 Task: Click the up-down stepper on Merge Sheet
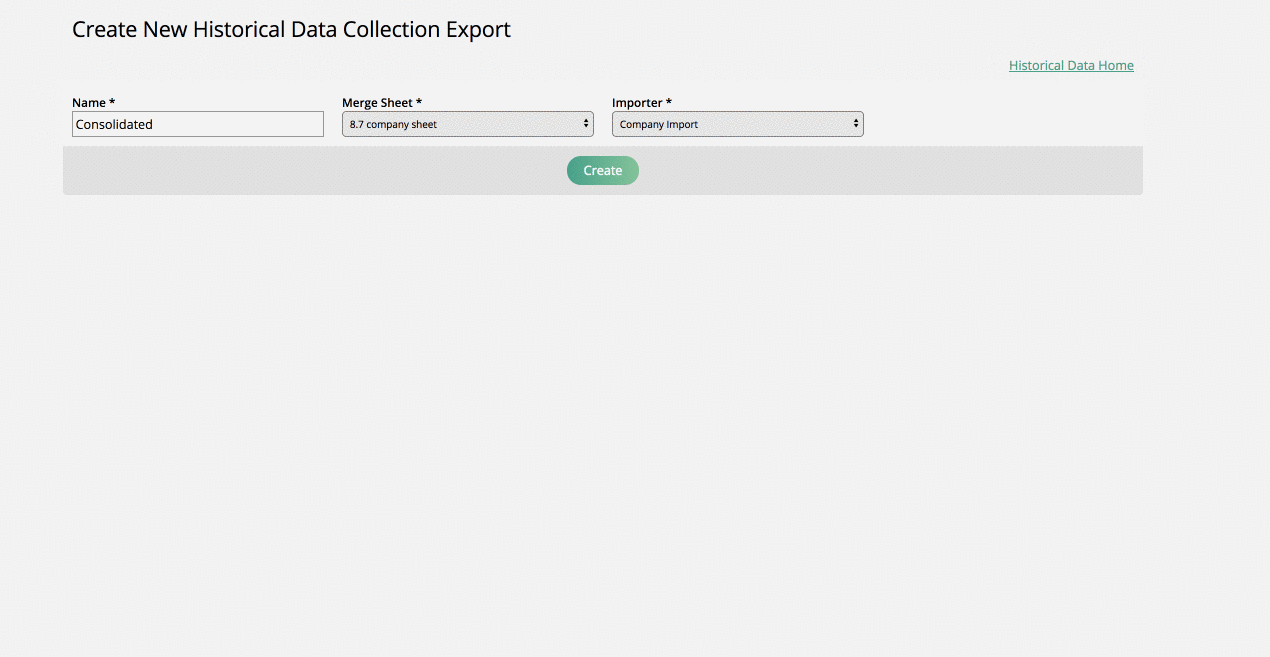pyautogui.click(x=587, y=123)
